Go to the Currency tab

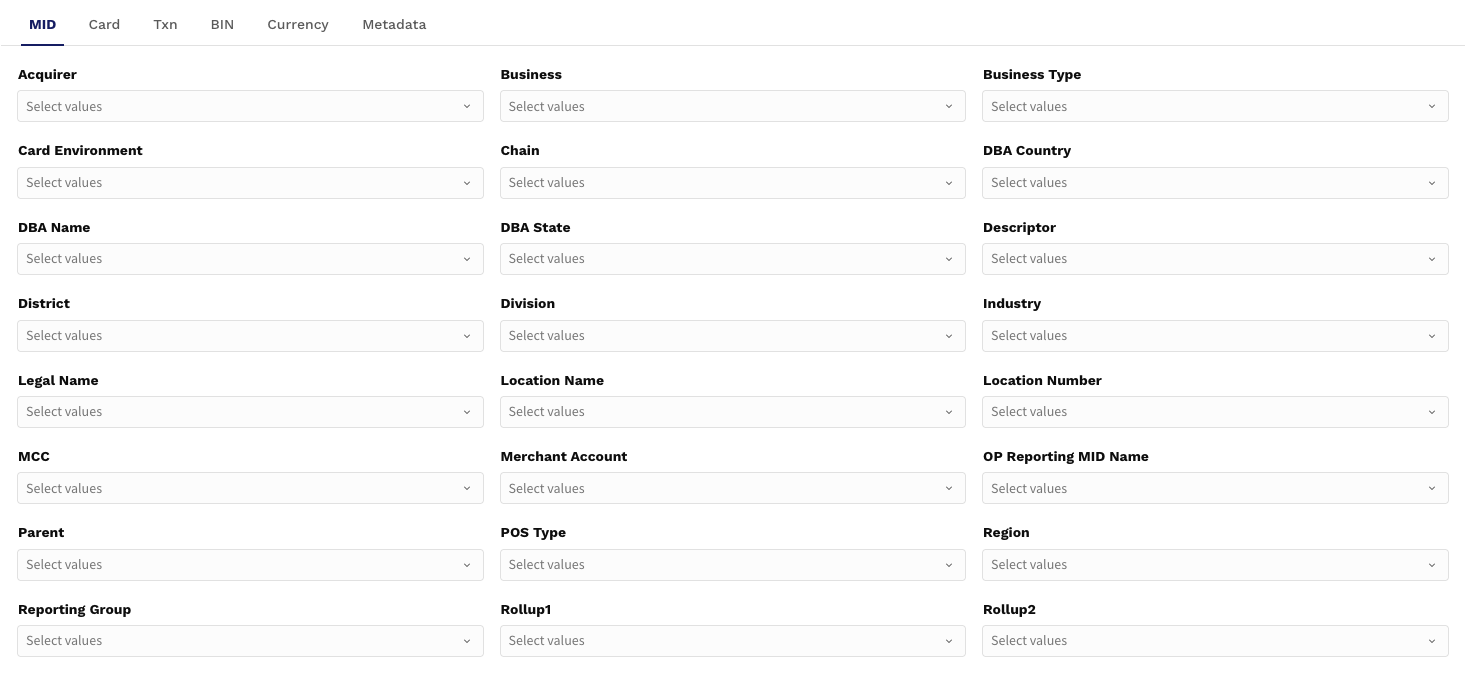297,24
